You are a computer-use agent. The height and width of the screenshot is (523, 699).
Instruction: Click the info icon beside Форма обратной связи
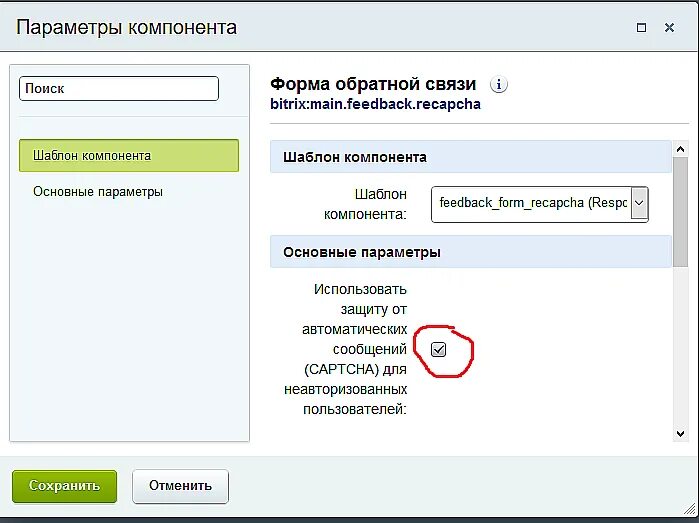pyautogui.click(x=498, y=84)
